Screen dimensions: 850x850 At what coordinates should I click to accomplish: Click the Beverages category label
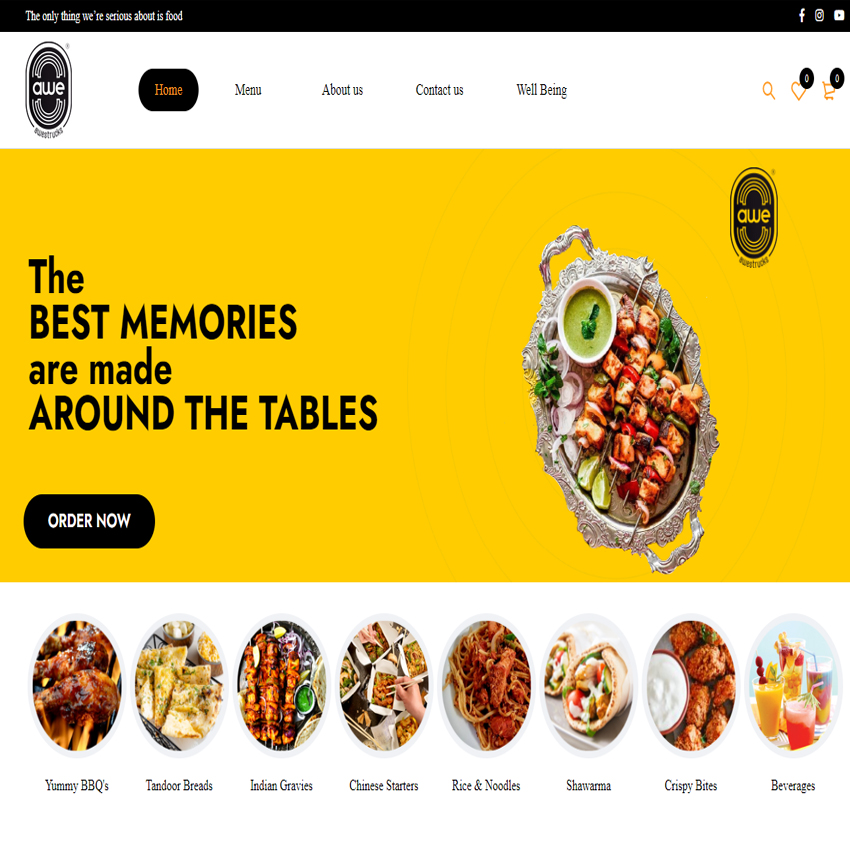point(793,785)
